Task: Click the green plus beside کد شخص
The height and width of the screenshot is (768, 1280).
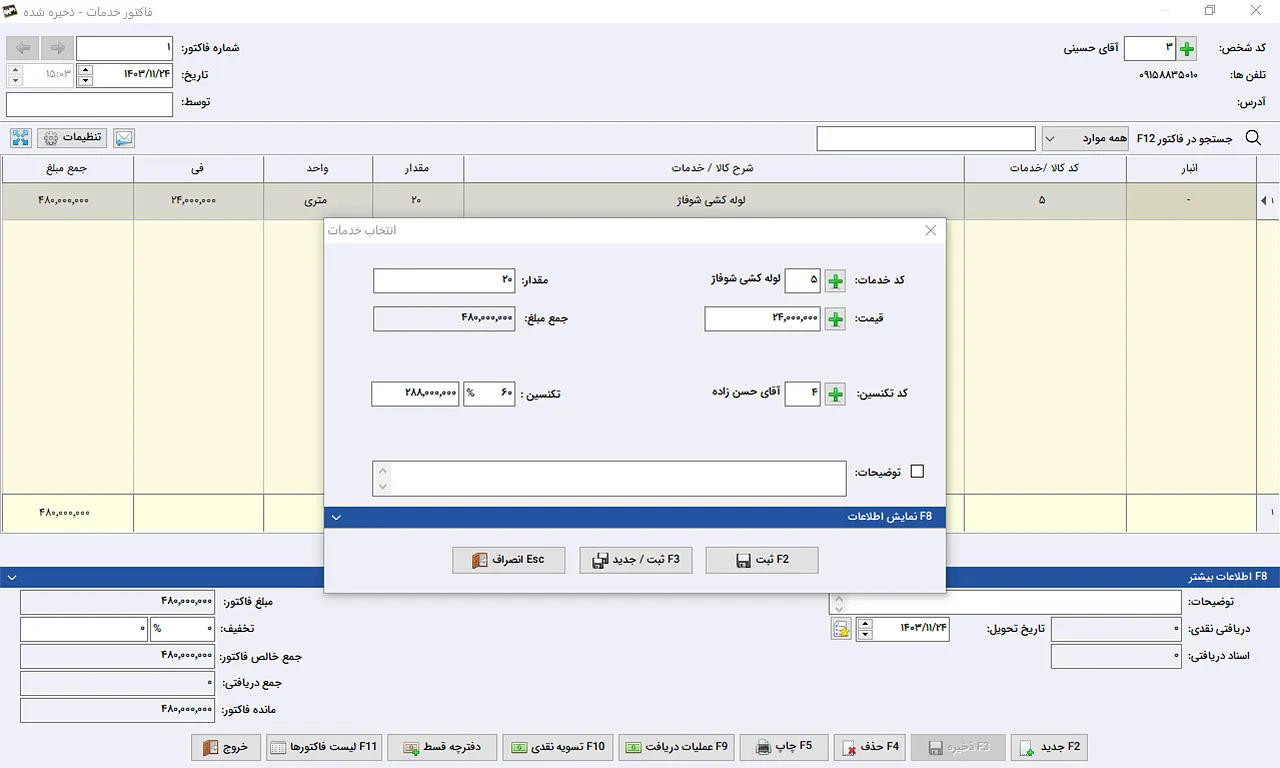Action: coord(1187,48)
